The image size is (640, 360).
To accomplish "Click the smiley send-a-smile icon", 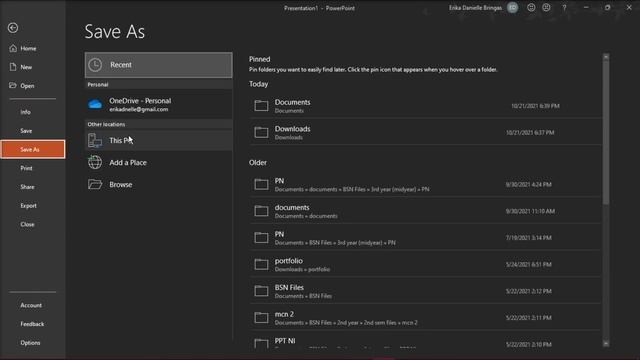I will 531,7.
